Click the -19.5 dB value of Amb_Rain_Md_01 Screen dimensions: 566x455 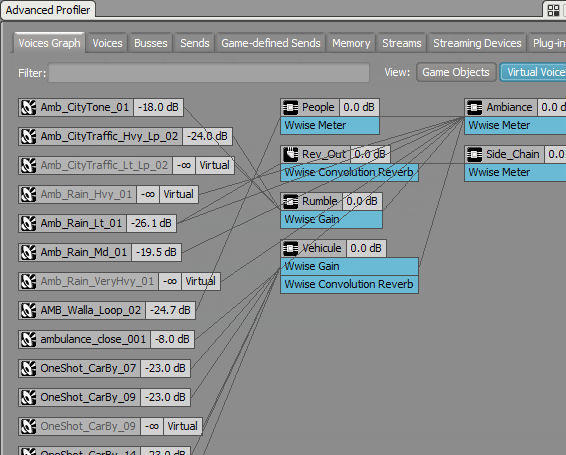[x=156, y=252]
